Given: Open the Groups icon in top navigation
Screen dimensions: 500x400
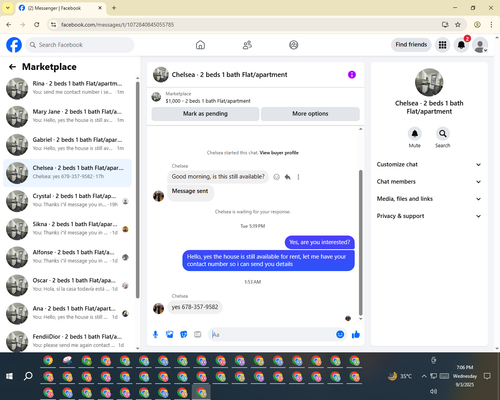Looking at the screenshot, I should (294, 45).
